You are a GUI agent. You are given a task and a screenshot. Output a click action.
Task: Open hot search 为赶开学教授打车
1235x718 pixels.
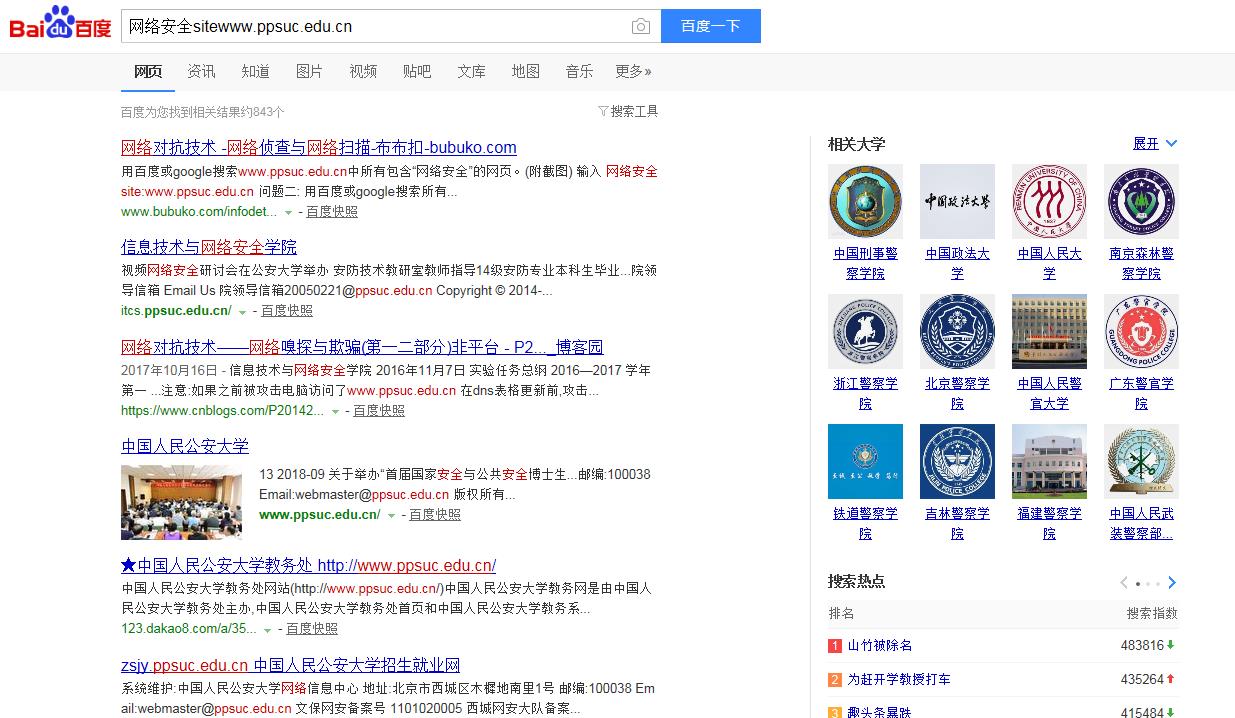coord(899,680)
